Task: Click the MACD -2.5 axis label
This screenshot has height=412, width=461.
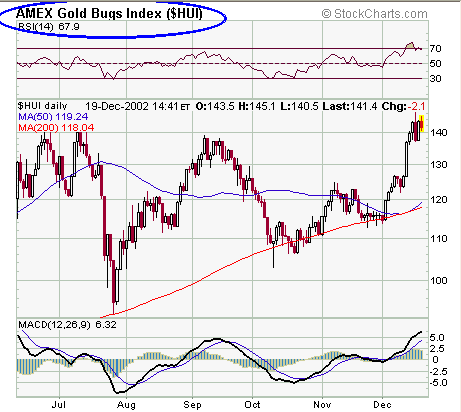Action: (438, 372)
